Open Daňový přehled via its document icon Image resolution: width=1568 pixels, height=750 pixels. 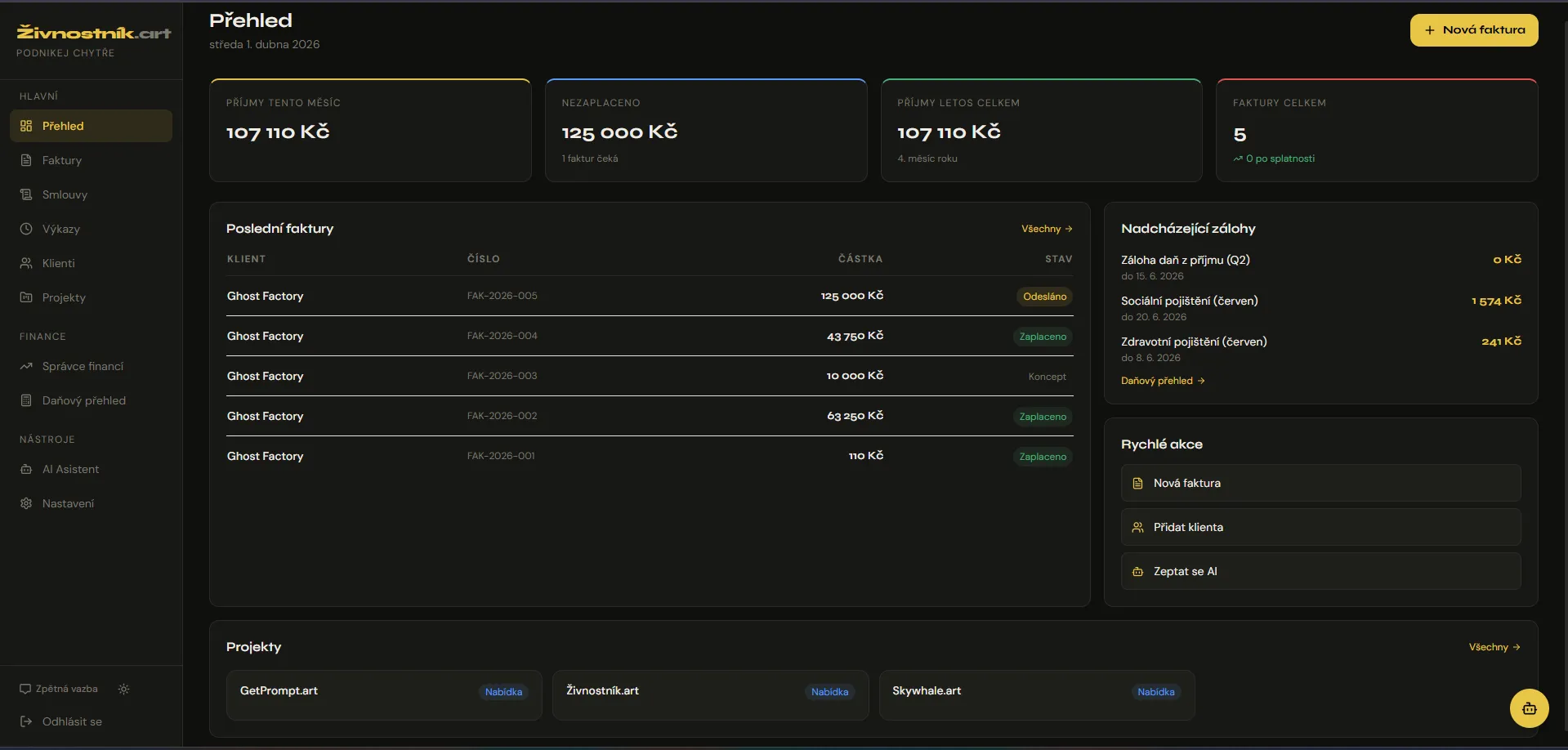[x=26, y=400]
